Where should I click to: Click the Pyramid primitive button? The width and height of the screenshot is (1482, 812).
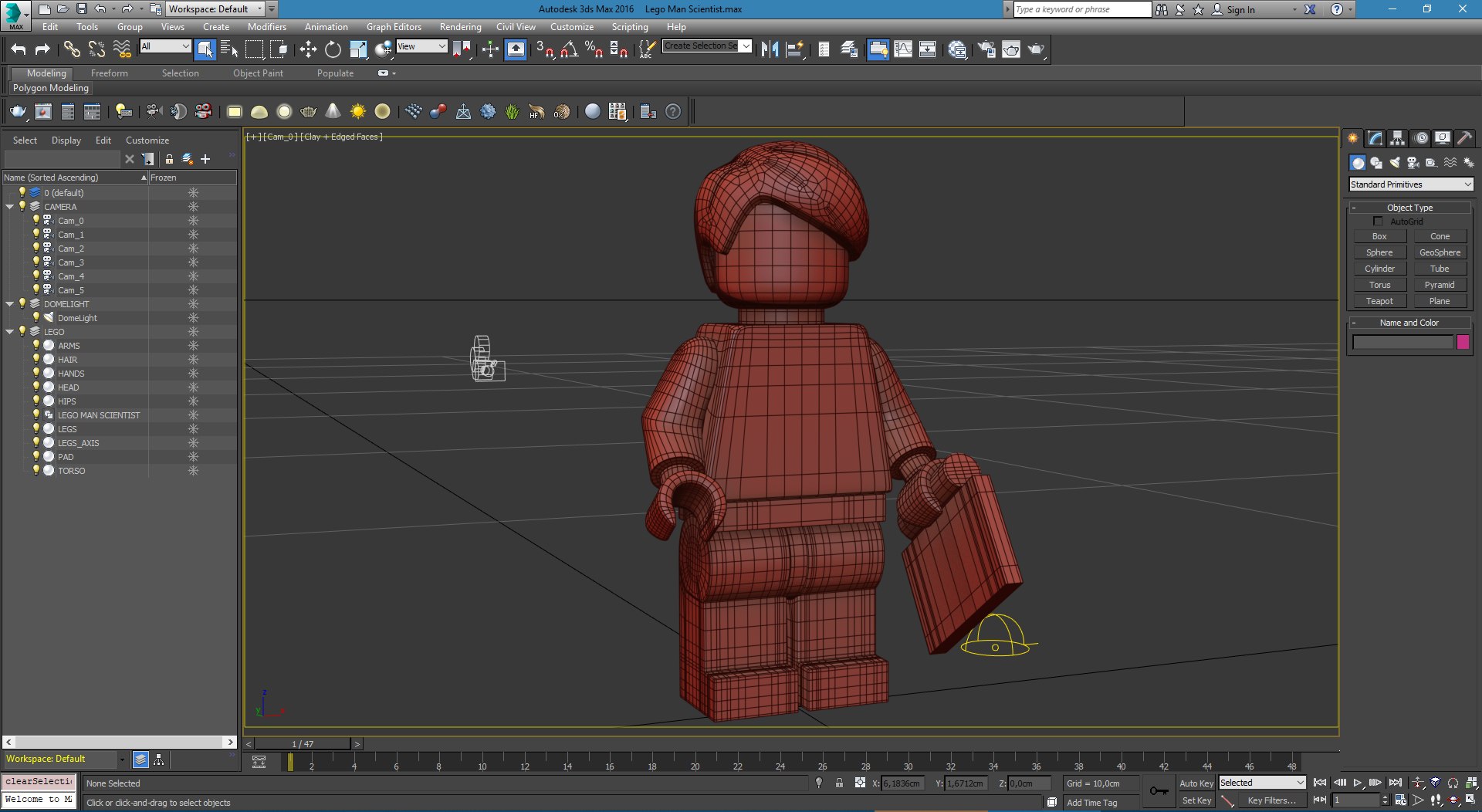coord(1440,286)
